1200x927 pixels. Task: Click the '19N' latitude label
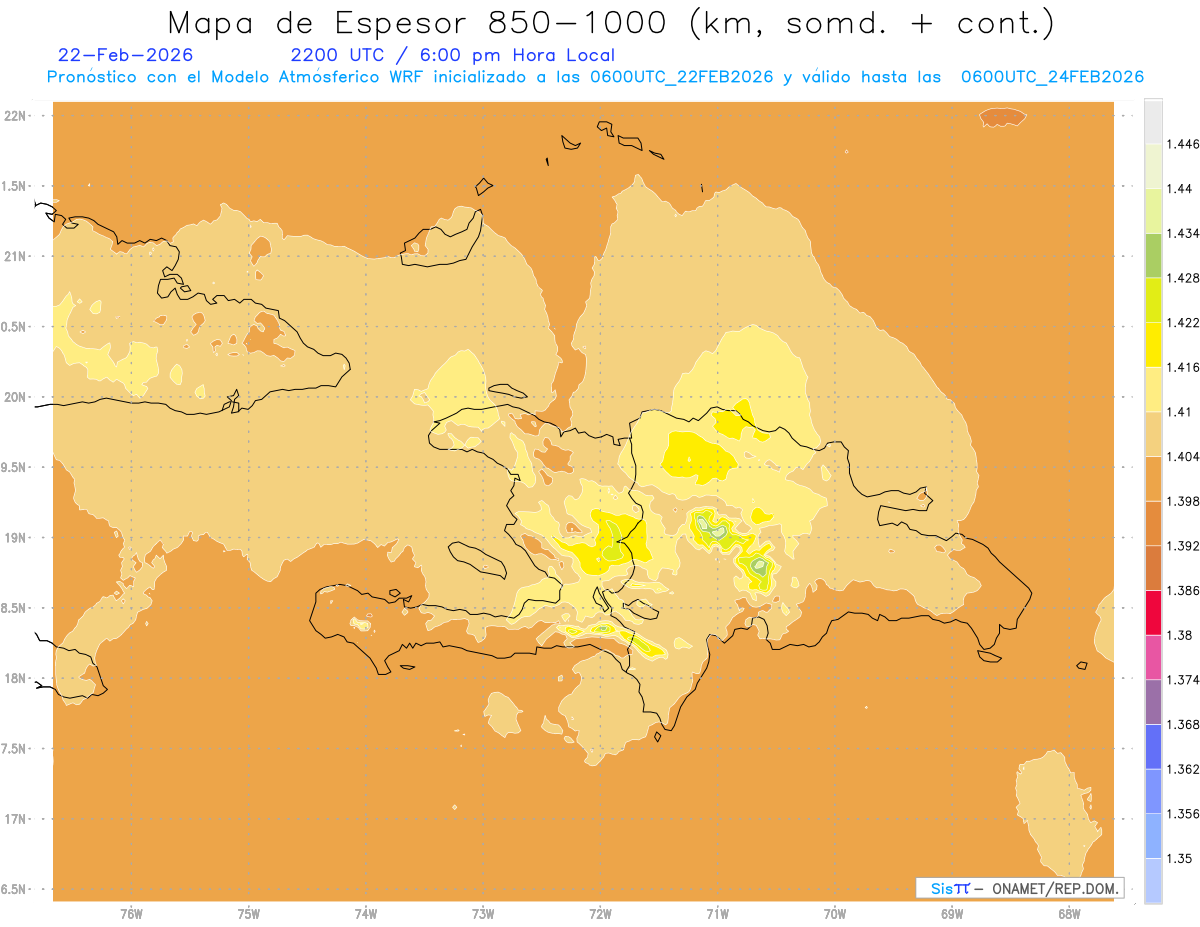(16, 538)
